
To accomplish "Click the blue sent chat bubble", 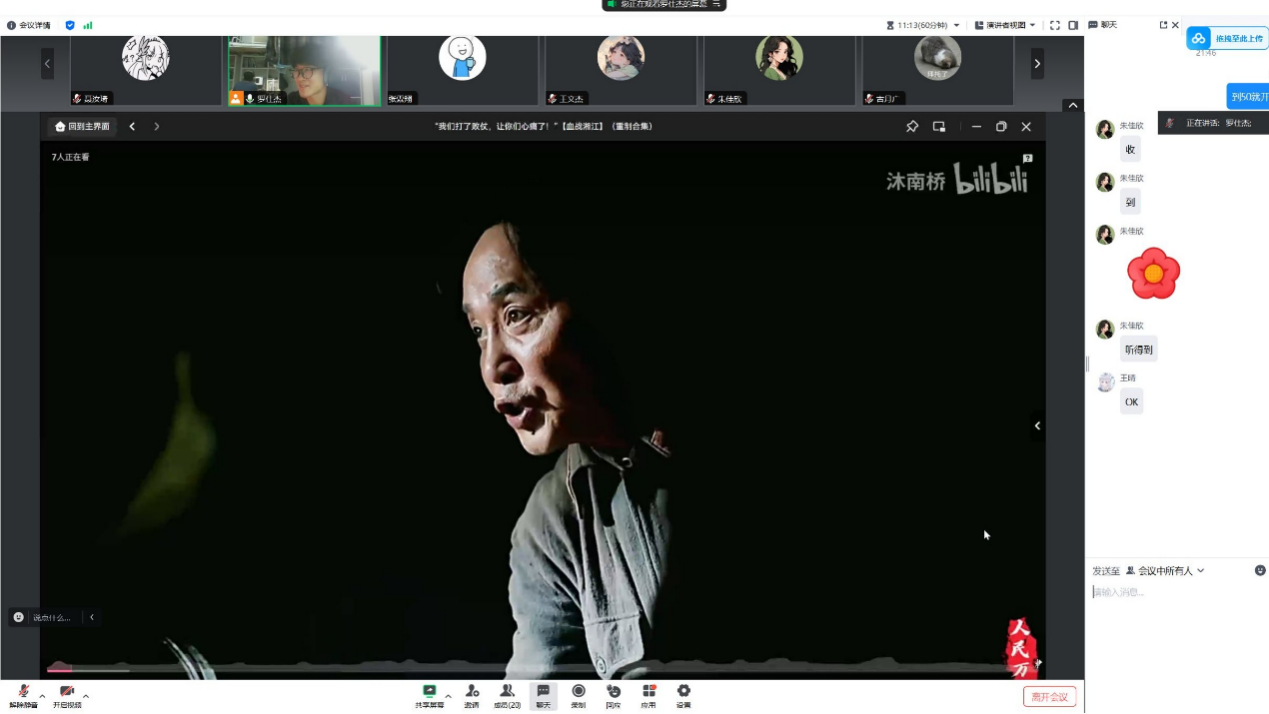I will pos(1248,97).
